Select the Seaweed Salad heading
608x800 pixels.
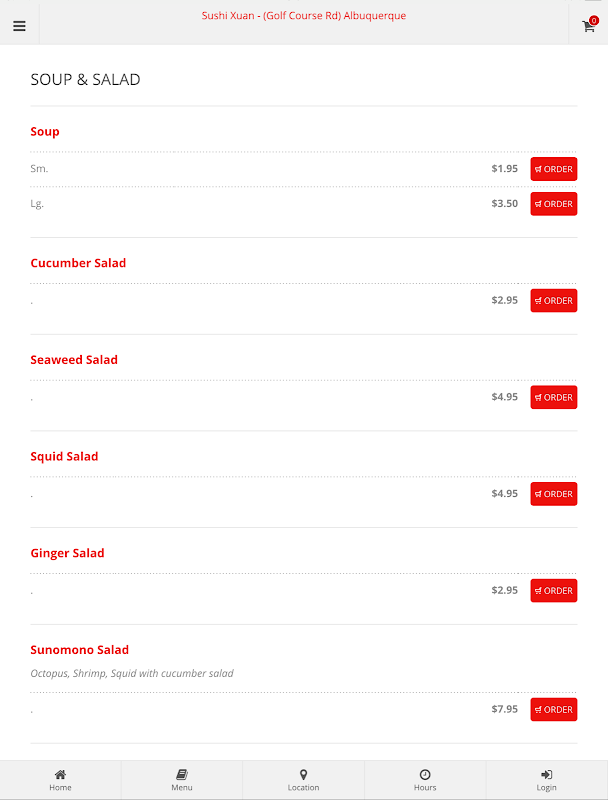[74, 360]
